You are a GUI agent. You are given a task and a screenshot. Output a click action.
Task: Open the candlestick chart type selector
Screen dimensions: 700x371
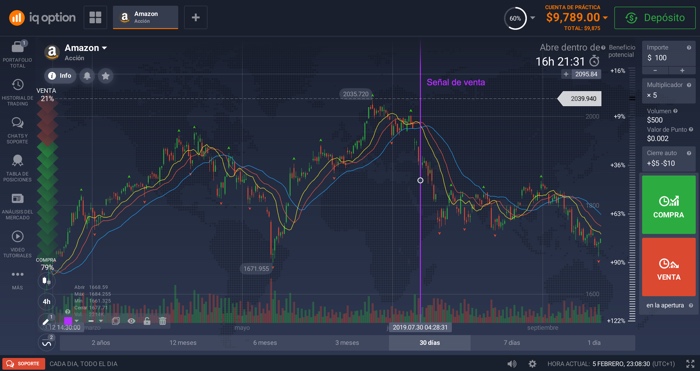click(x=46, y=281)
